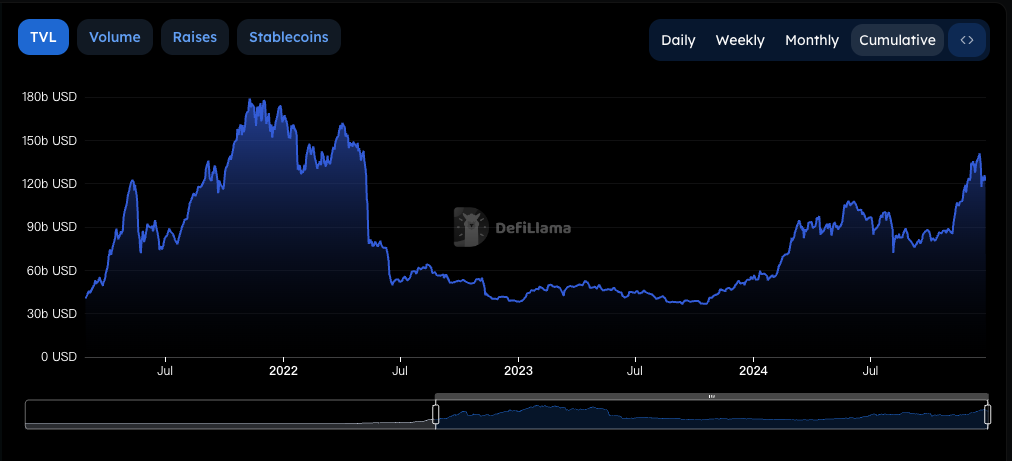
Task: Click the chart peak near 180b USD
Action: [250, 100]
